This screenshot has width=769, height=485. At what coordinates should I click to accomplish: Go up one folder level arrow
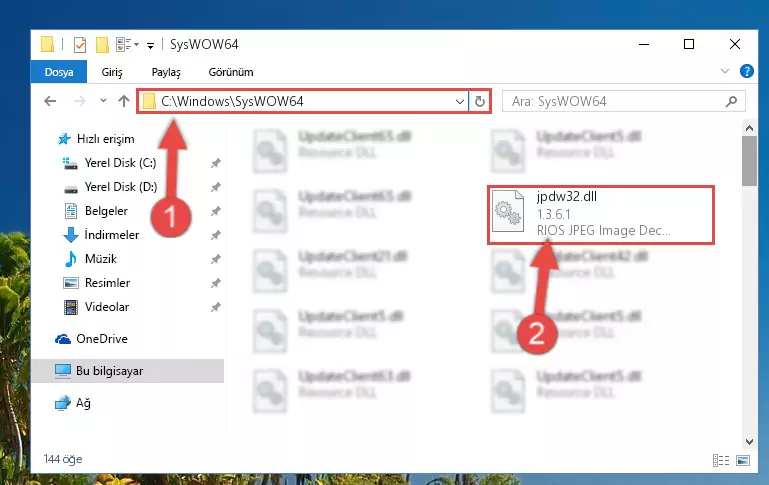[124, 101]
